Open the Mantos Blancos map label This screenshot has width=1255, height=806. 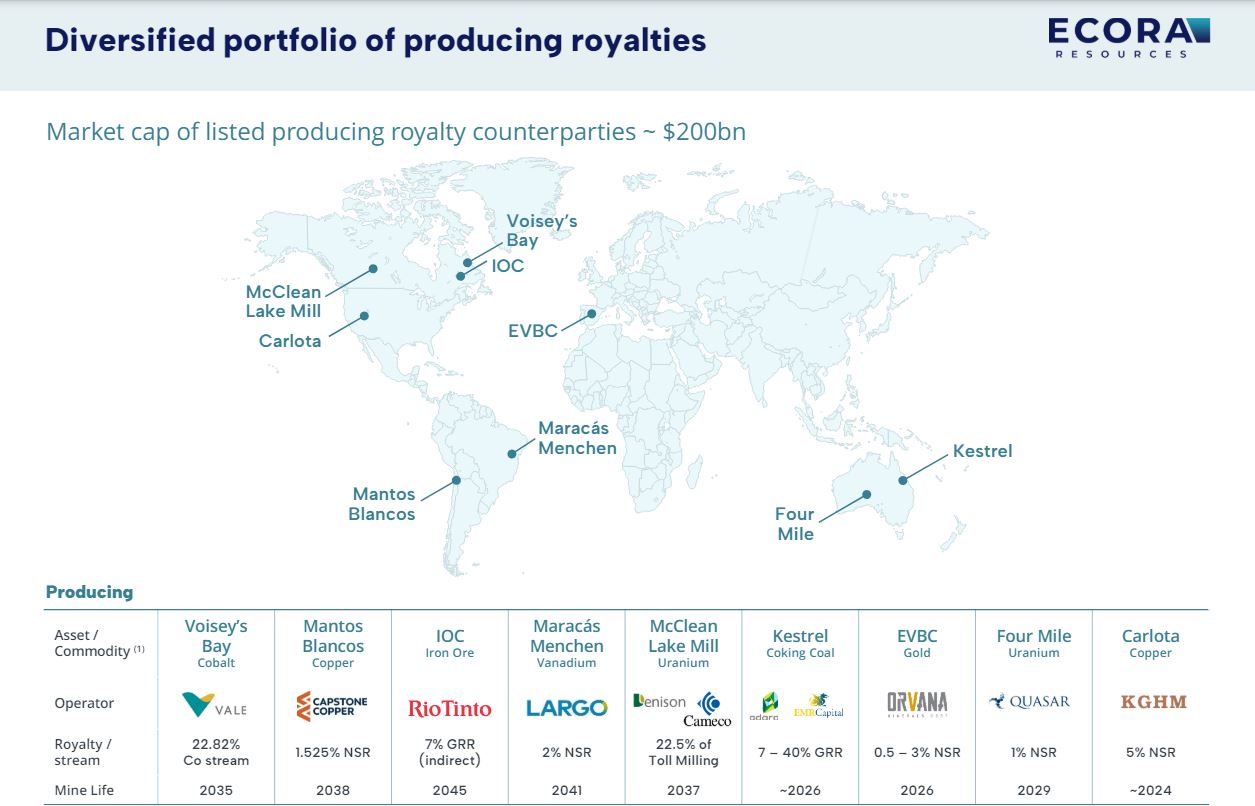384,502
